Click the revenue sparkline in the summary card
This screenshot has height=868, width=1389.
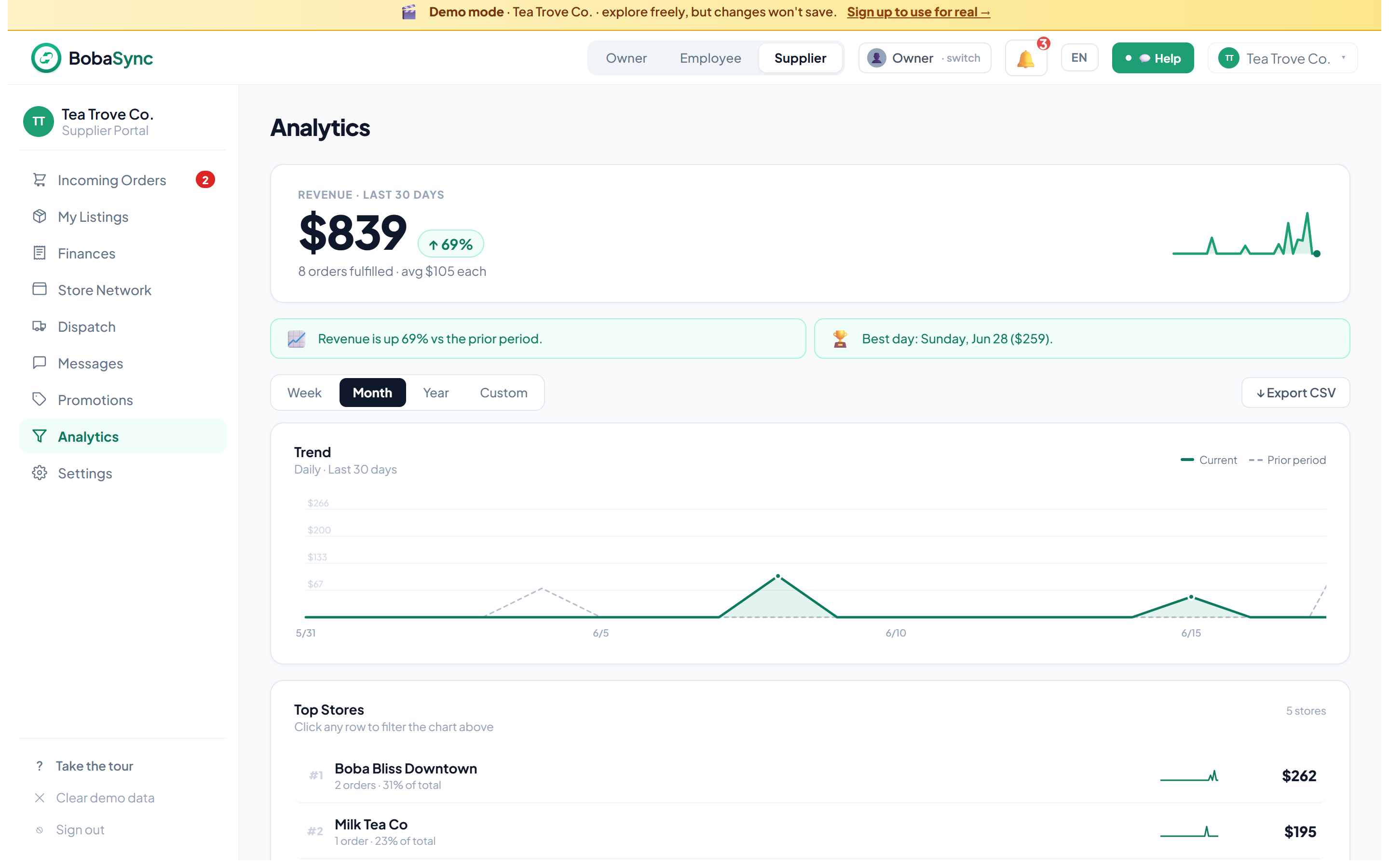pos(1247,234)
